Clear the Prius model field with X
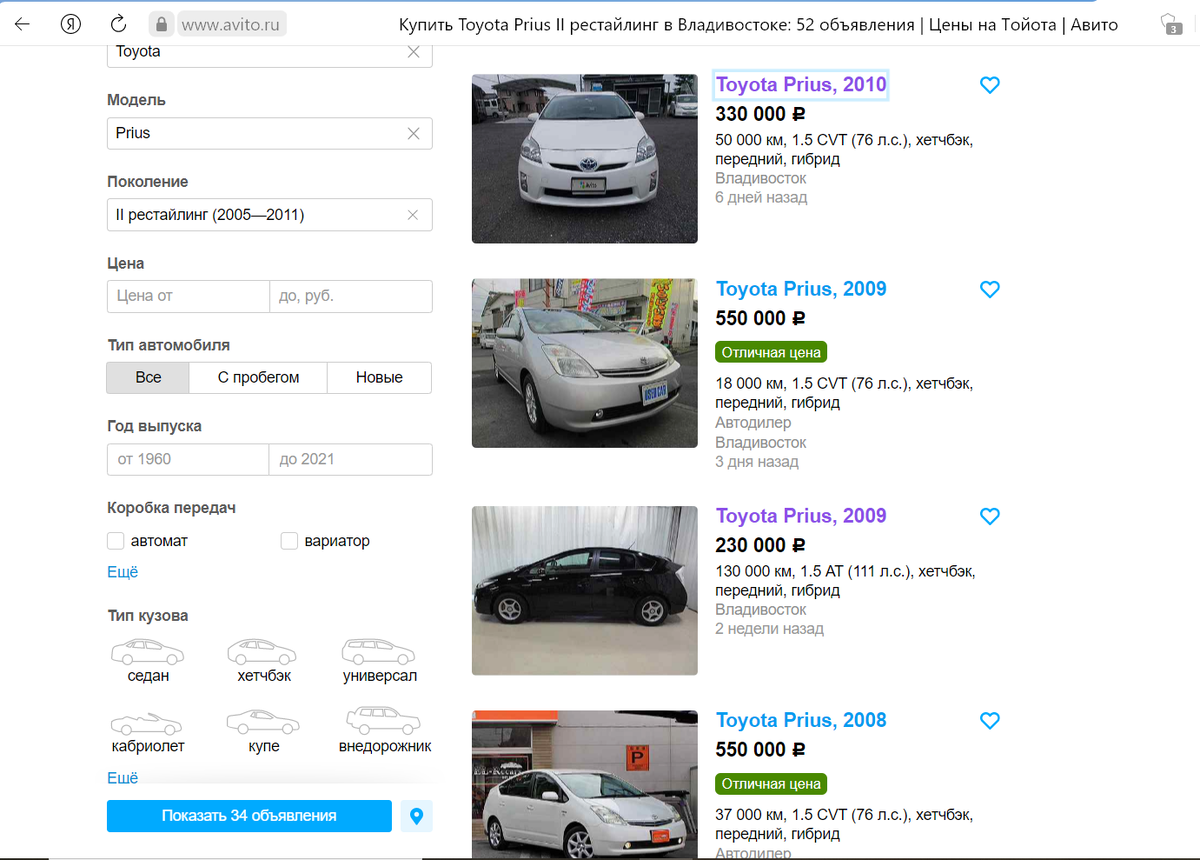This screenshot has width=1200, height=860. pyautogui.click(x=413, y=133)
